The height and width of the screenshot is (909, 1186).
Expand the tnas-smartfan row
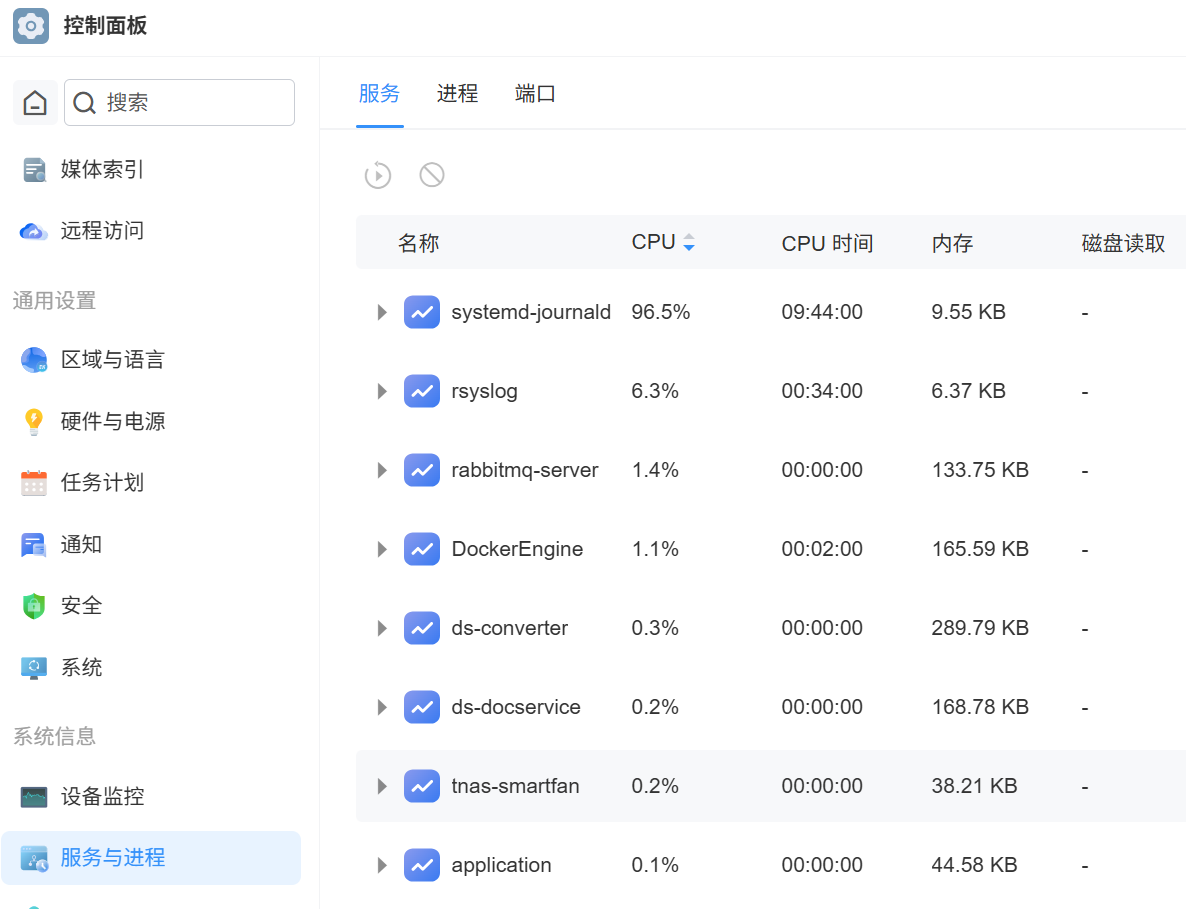pos(382,786)
